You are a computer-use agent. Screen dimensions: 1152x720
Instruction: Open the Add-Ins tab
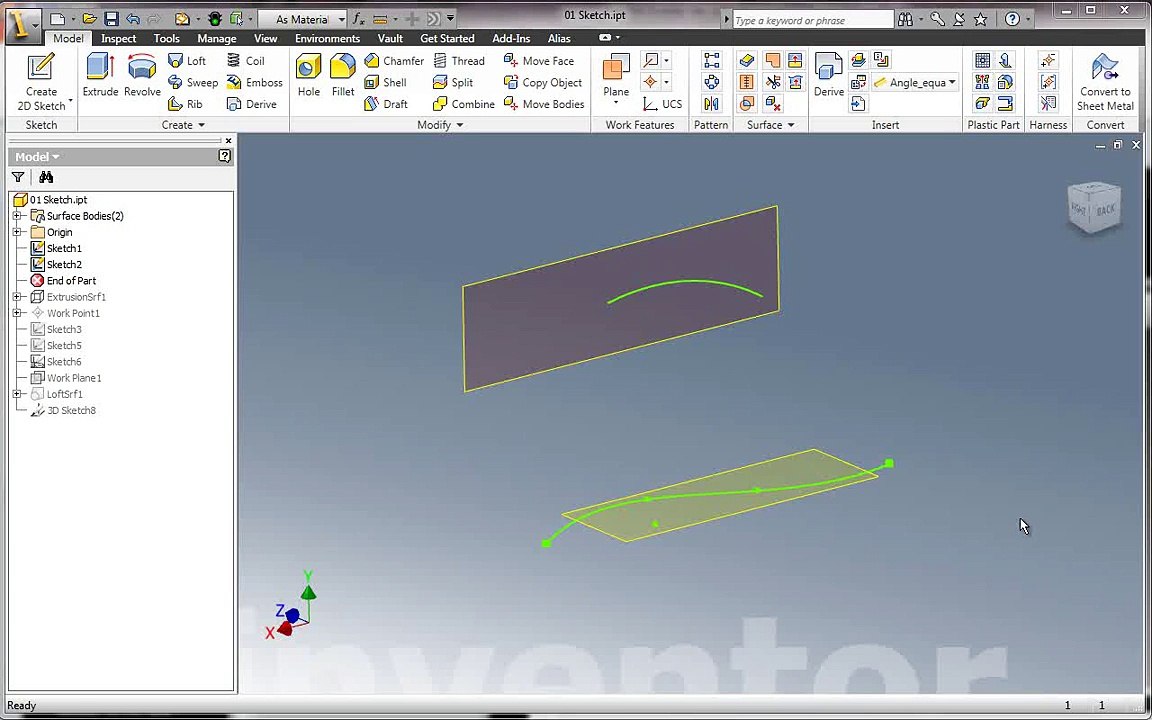coord(511,38)
